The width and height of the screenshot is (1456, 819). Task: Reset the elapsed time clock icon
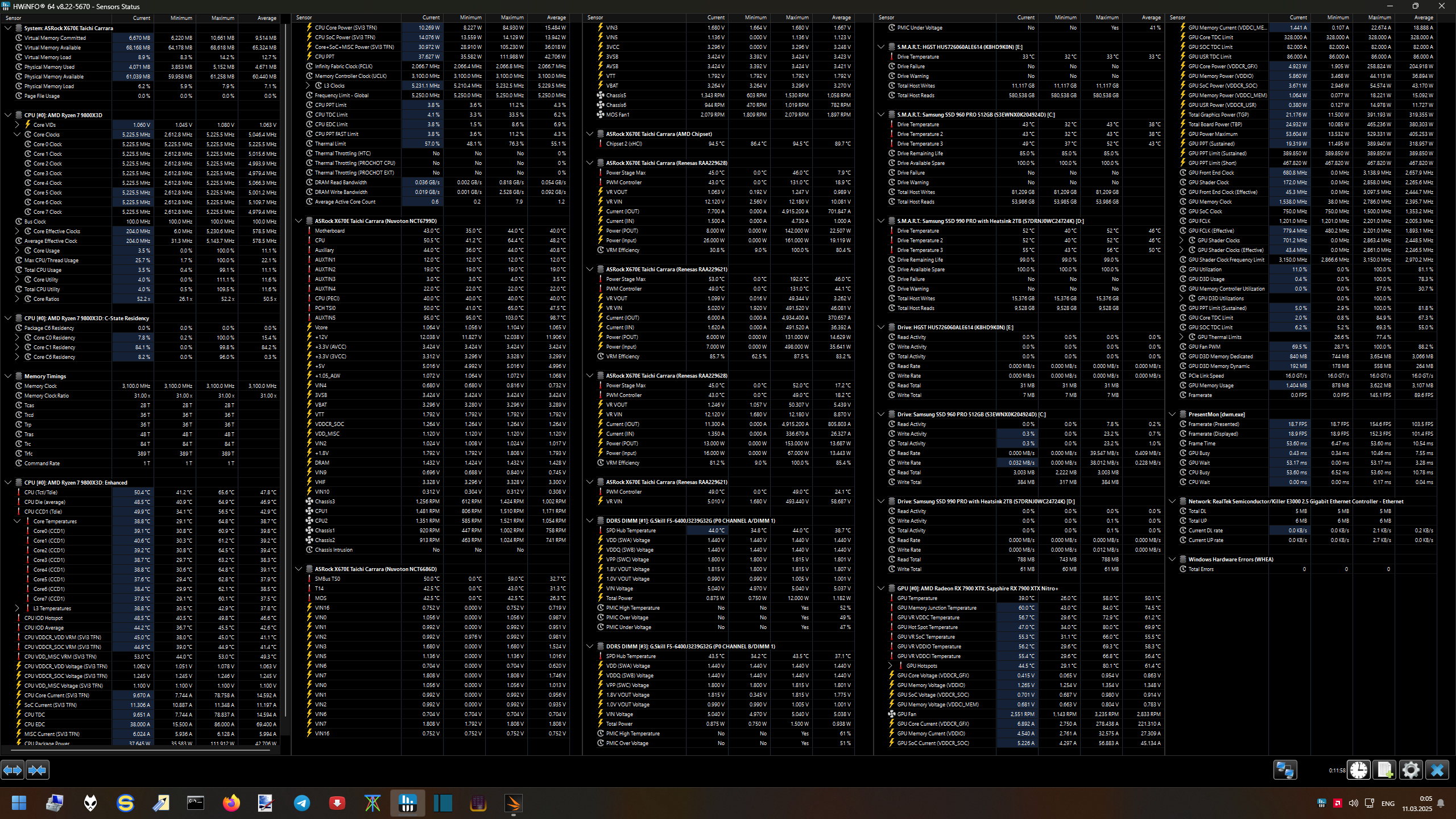(x=1359, y=770)
